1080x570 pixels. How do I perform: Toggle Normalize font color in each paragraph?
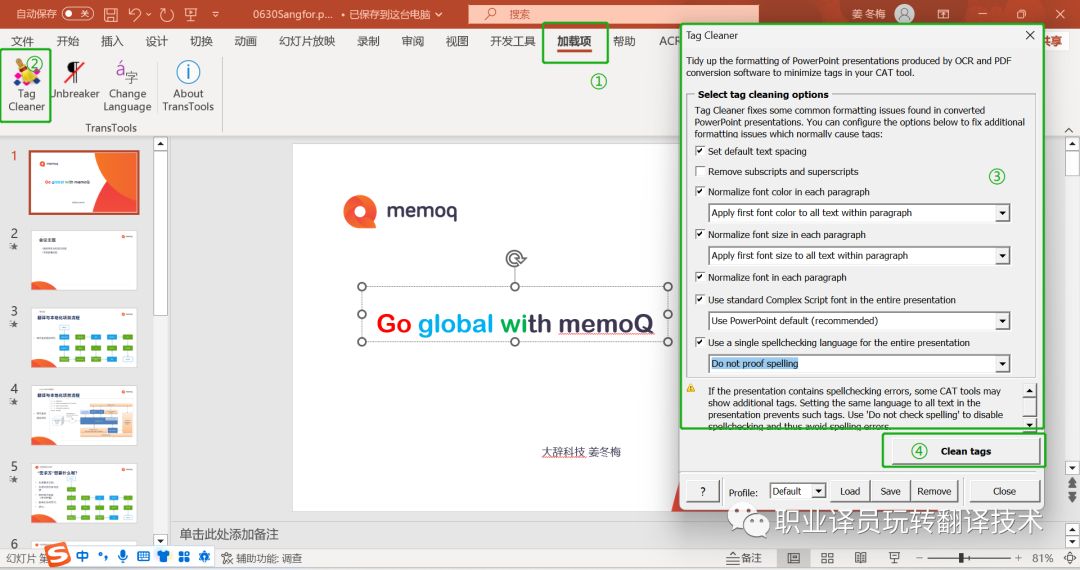[700, 191]
